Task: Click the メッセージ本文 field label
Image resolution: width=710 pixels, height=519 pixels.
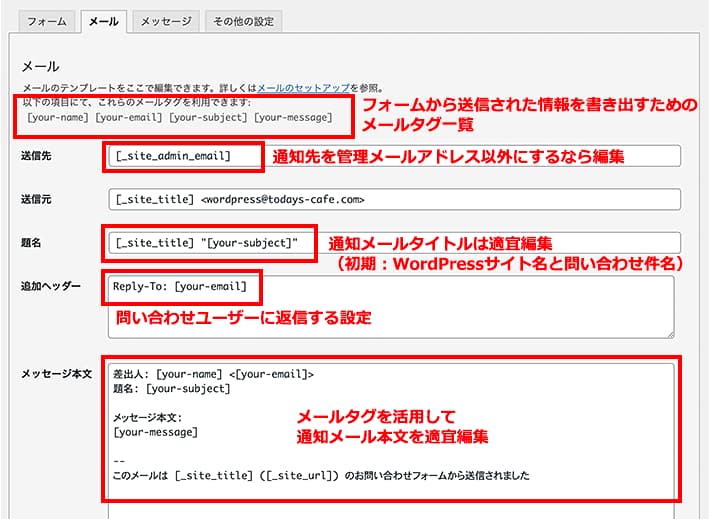Action: 57,374
